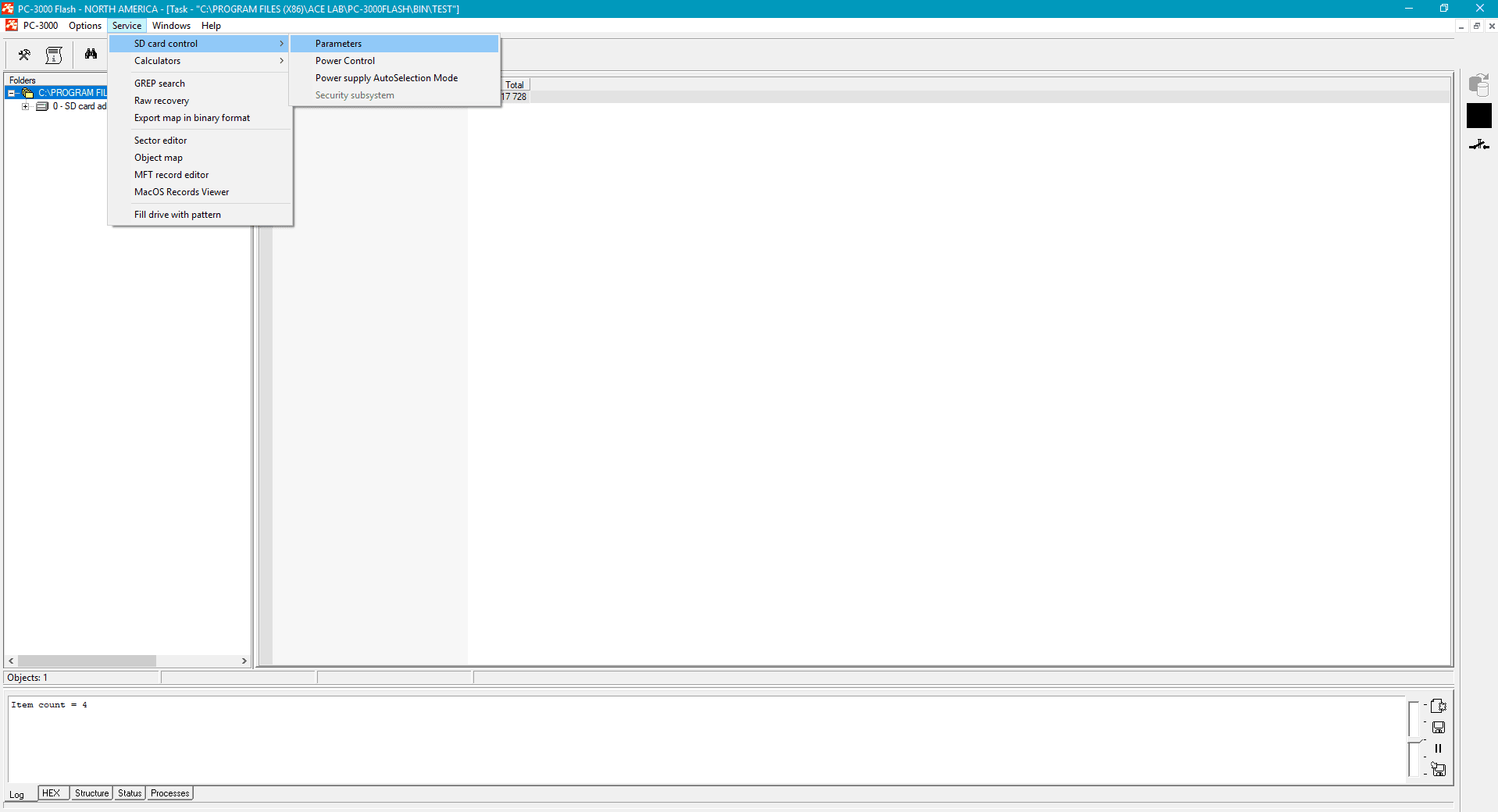Select Power Control menu entry

(x=394, y=61)
